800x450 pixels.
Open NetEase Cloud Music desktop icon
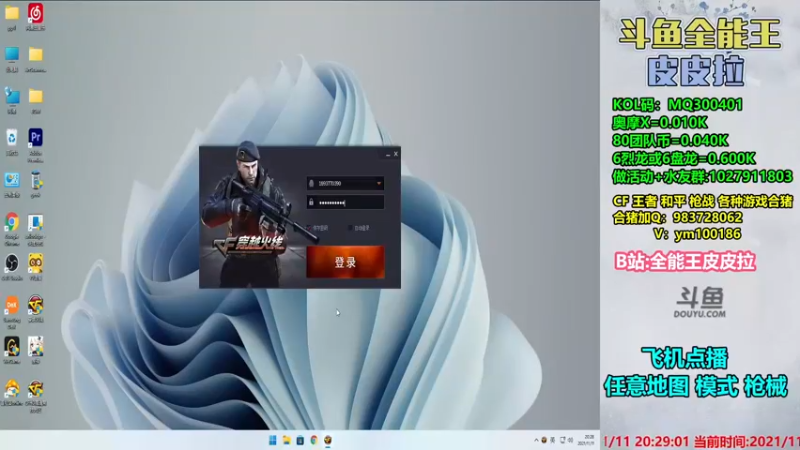(35, 13)
